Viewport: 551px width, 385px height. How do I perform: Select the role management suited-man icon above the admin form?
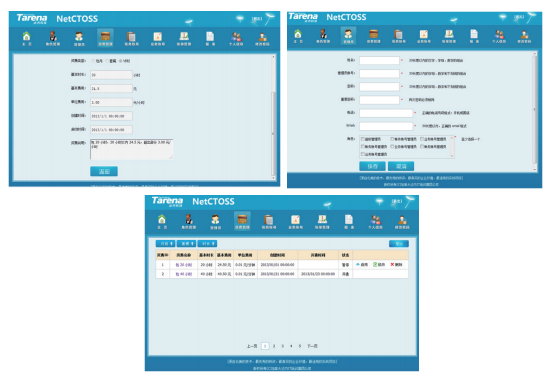coord(323,34)
